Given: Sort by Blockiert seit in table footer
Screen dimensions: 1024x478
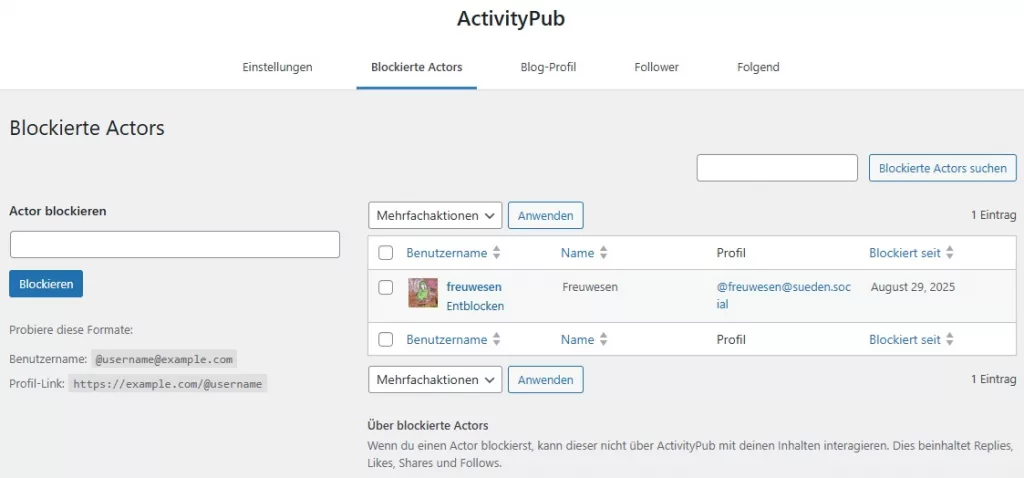Looking at the screenshot, I should [x=904, y=340].
